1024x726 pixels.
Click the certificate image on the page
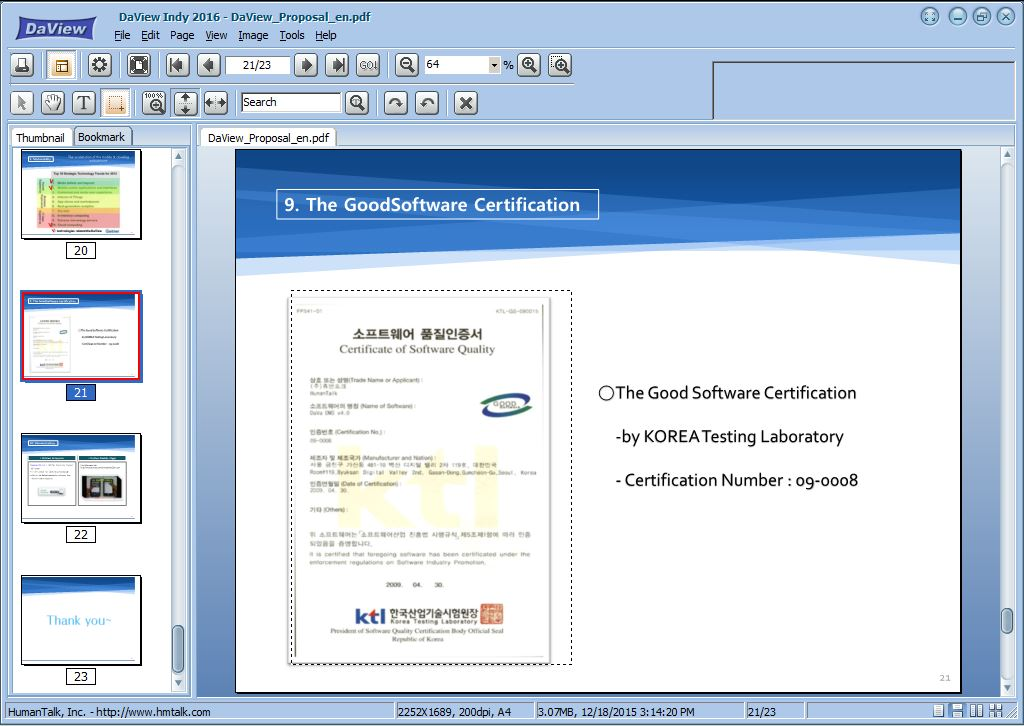pos(421,481)
